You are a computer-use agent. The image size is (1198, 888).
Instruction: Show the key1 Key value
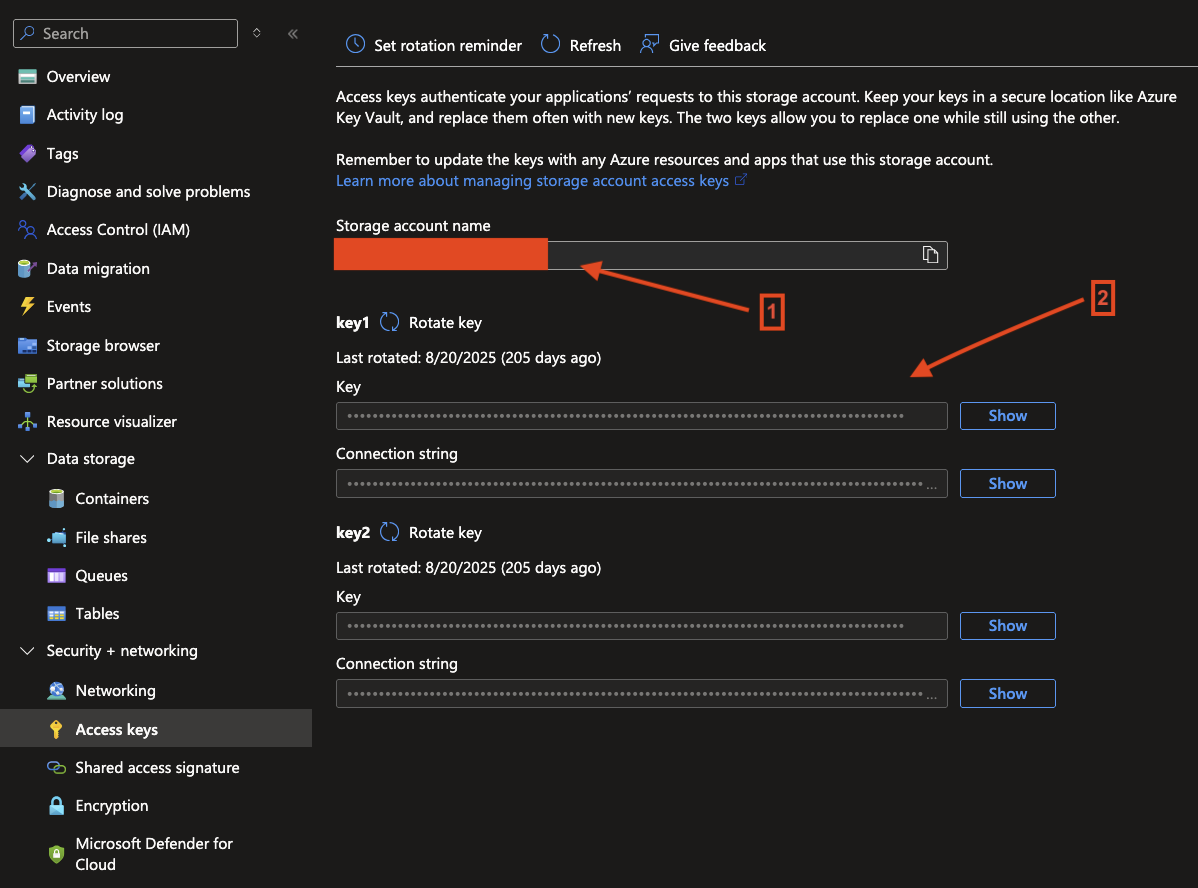pyautogui.click(x=1007, y=416)
